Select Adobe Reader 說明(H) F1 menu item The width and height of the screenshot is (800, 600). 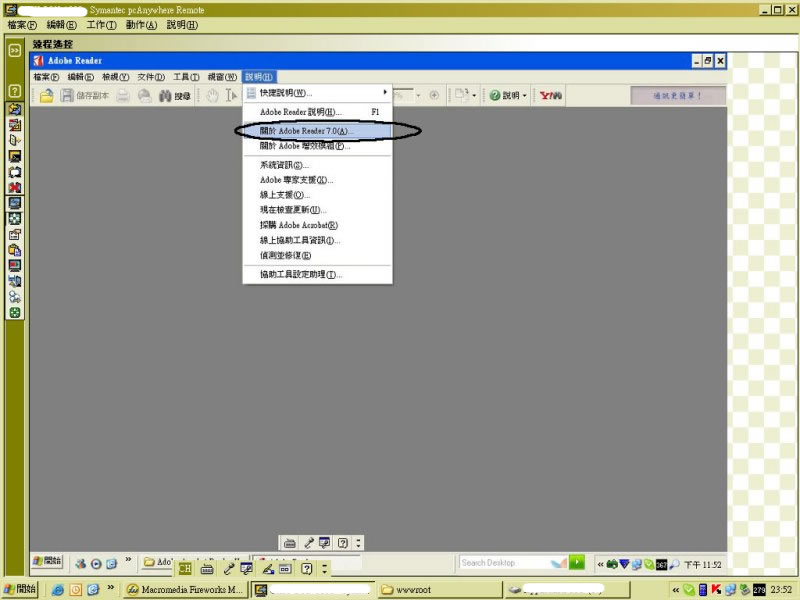tap(317, 112)
